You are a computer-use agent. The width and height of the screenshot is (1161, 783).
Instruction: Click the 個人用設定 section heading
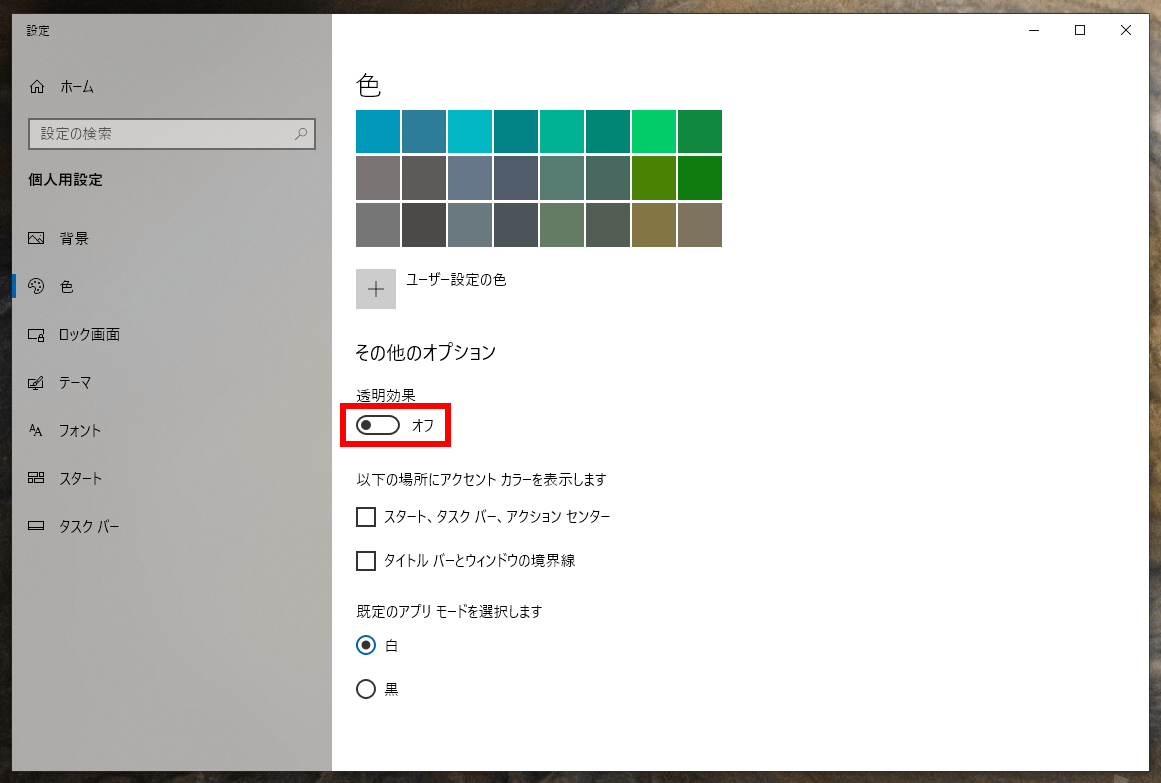click(65, 180)
